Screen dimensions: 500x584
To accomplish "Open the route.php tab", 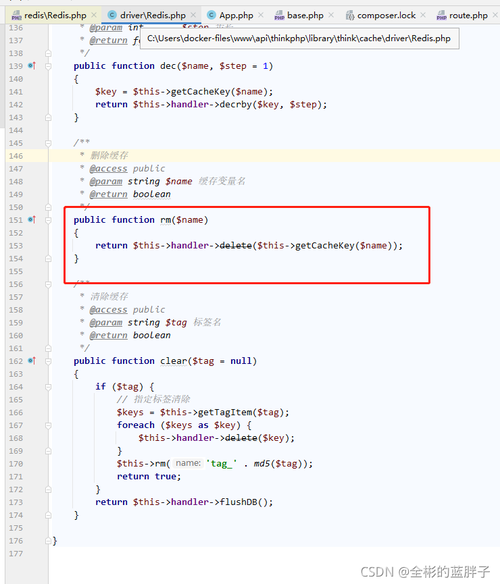I will point(468,15).
